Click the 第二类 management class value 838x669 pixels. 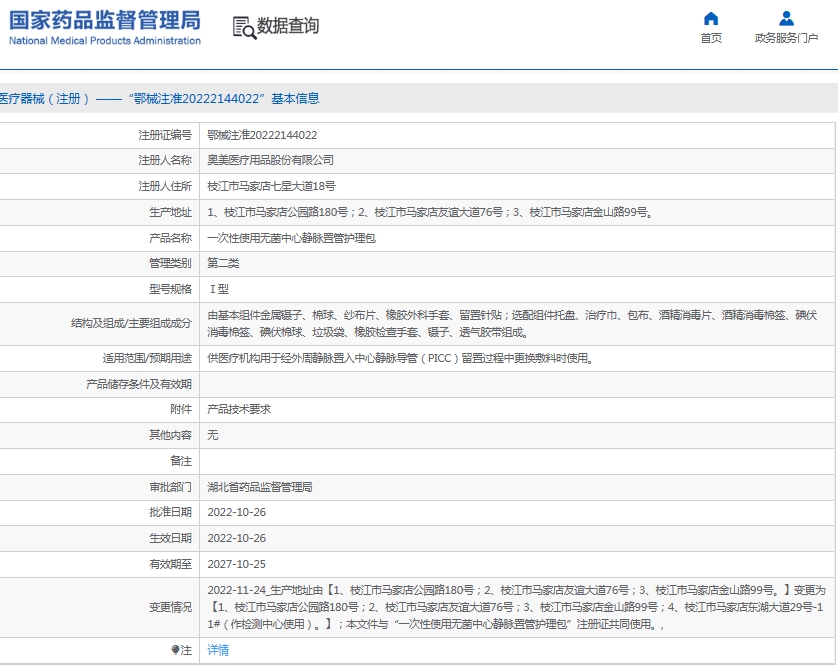point(223,263)
